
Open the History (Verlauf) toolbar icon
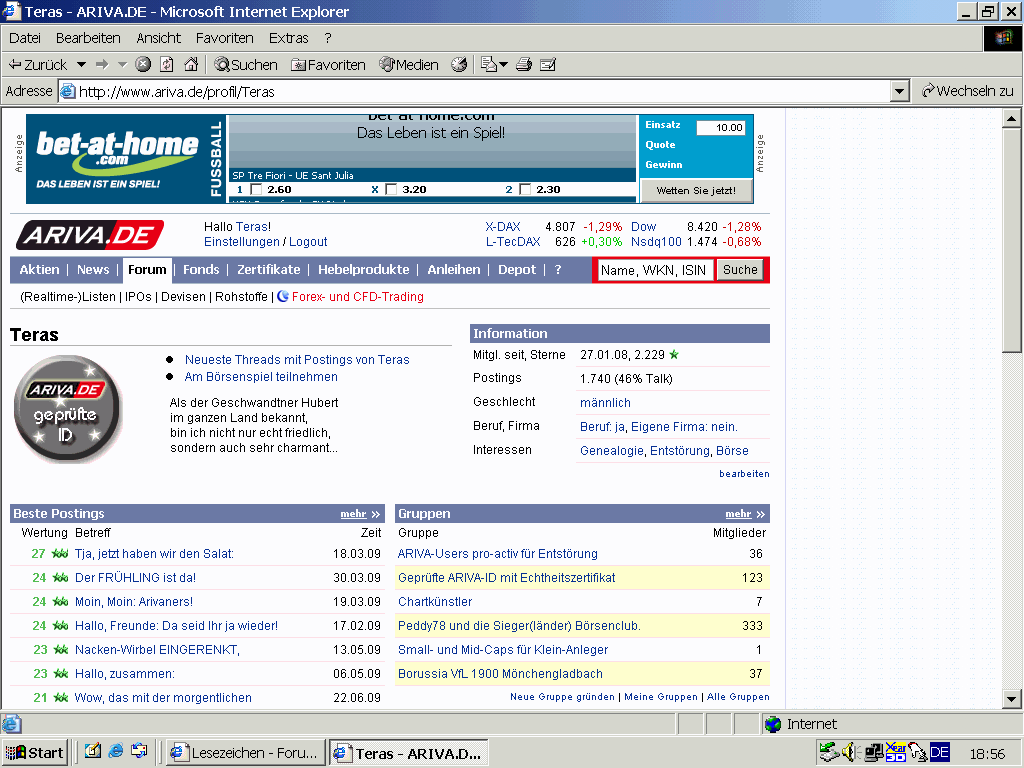pos(459,65)
